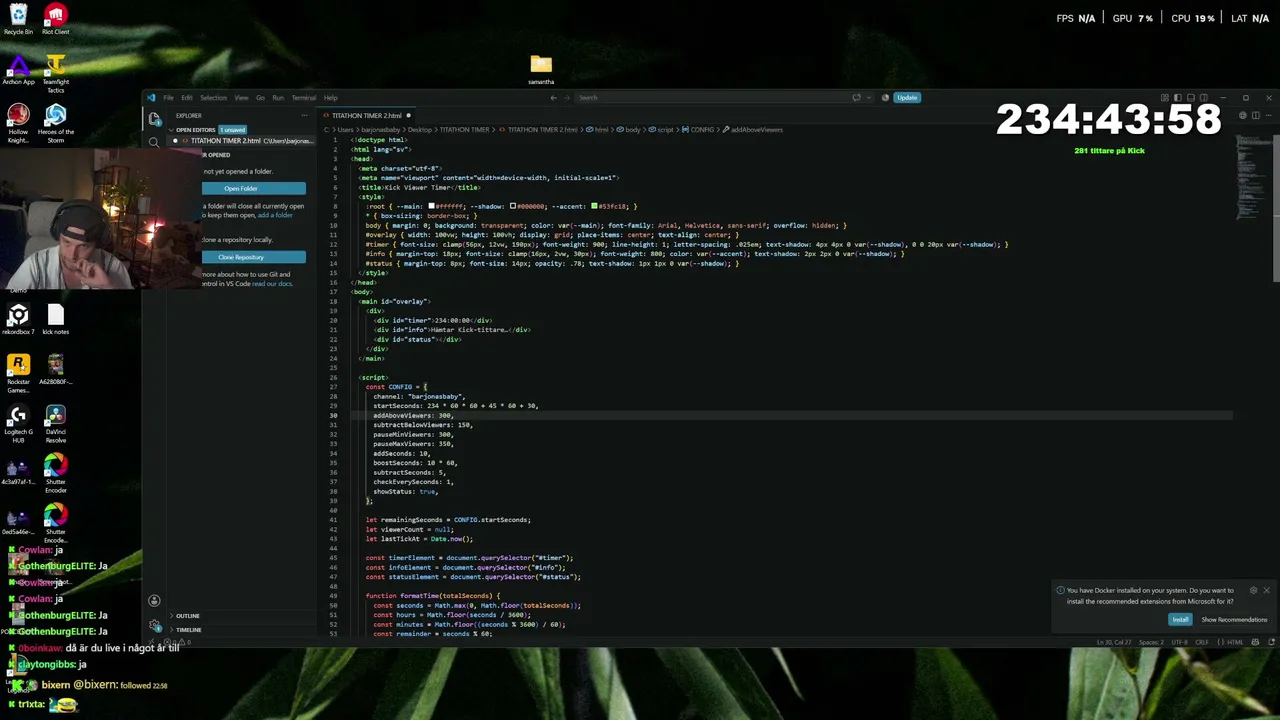The height and width of the screenshot is (720, 1280).
Task: Open the Help menu
Action: [330, 98]
